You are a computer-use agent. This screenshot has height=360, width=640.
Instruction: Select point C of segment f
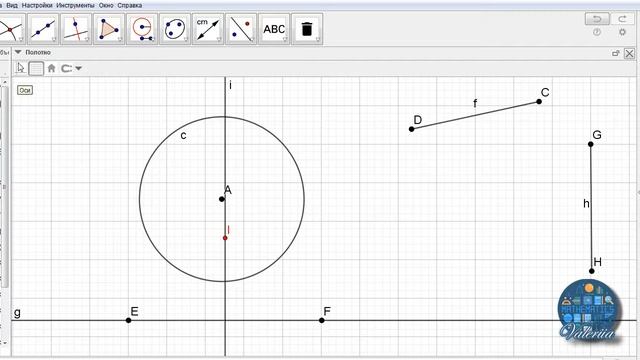pyautogui.click(x=539, y=102)
